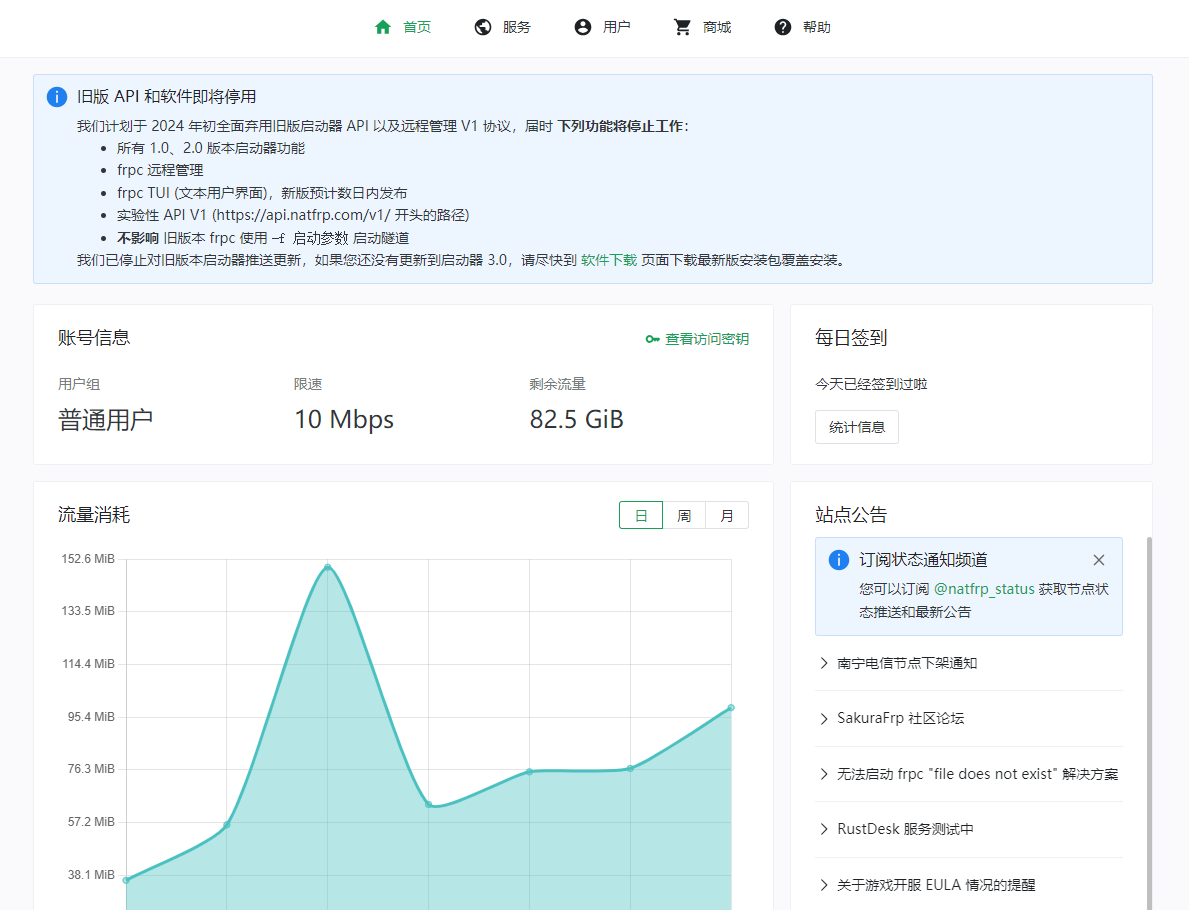The width and height of the screenshot is (1189, 910).
Task: Expand SakuraFrp 社区论坛 announcement
Action: (900, 718)
